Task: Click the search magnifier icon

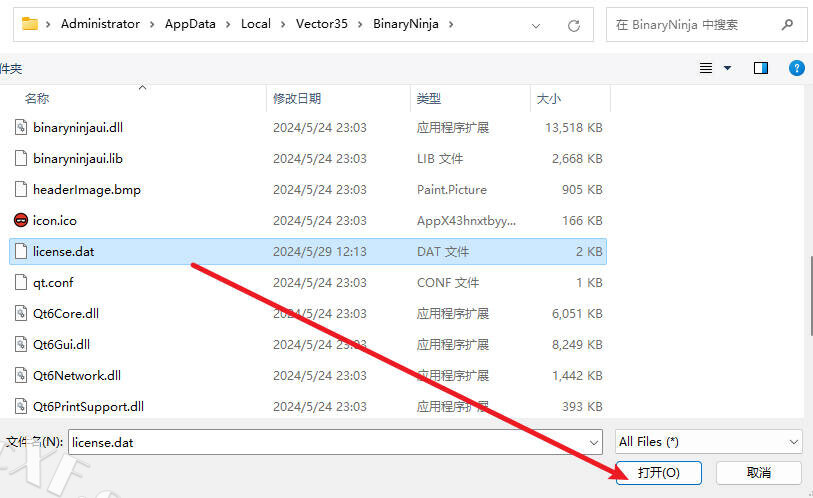Action: pos(787,24)
